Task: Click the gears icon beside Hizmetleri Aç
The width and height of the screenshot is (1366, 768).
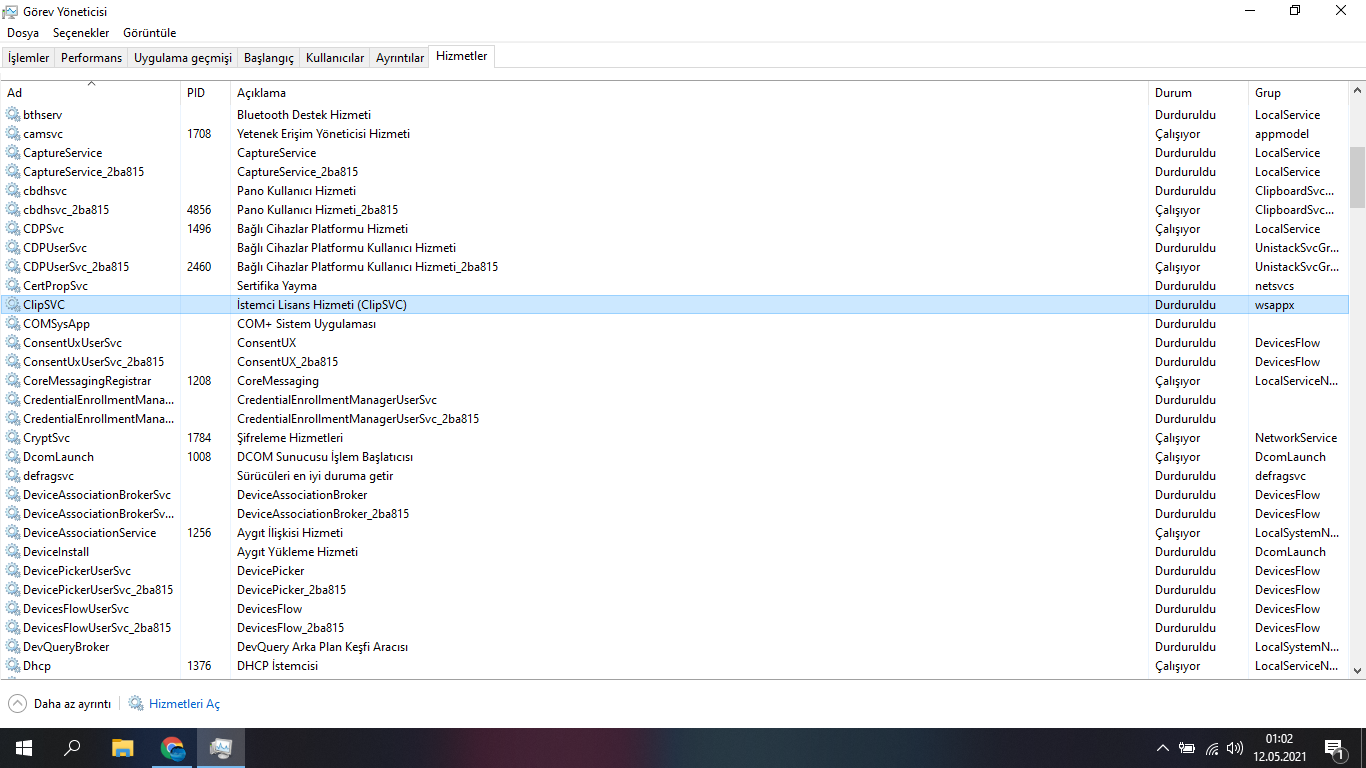Action: tap(136, 704)
